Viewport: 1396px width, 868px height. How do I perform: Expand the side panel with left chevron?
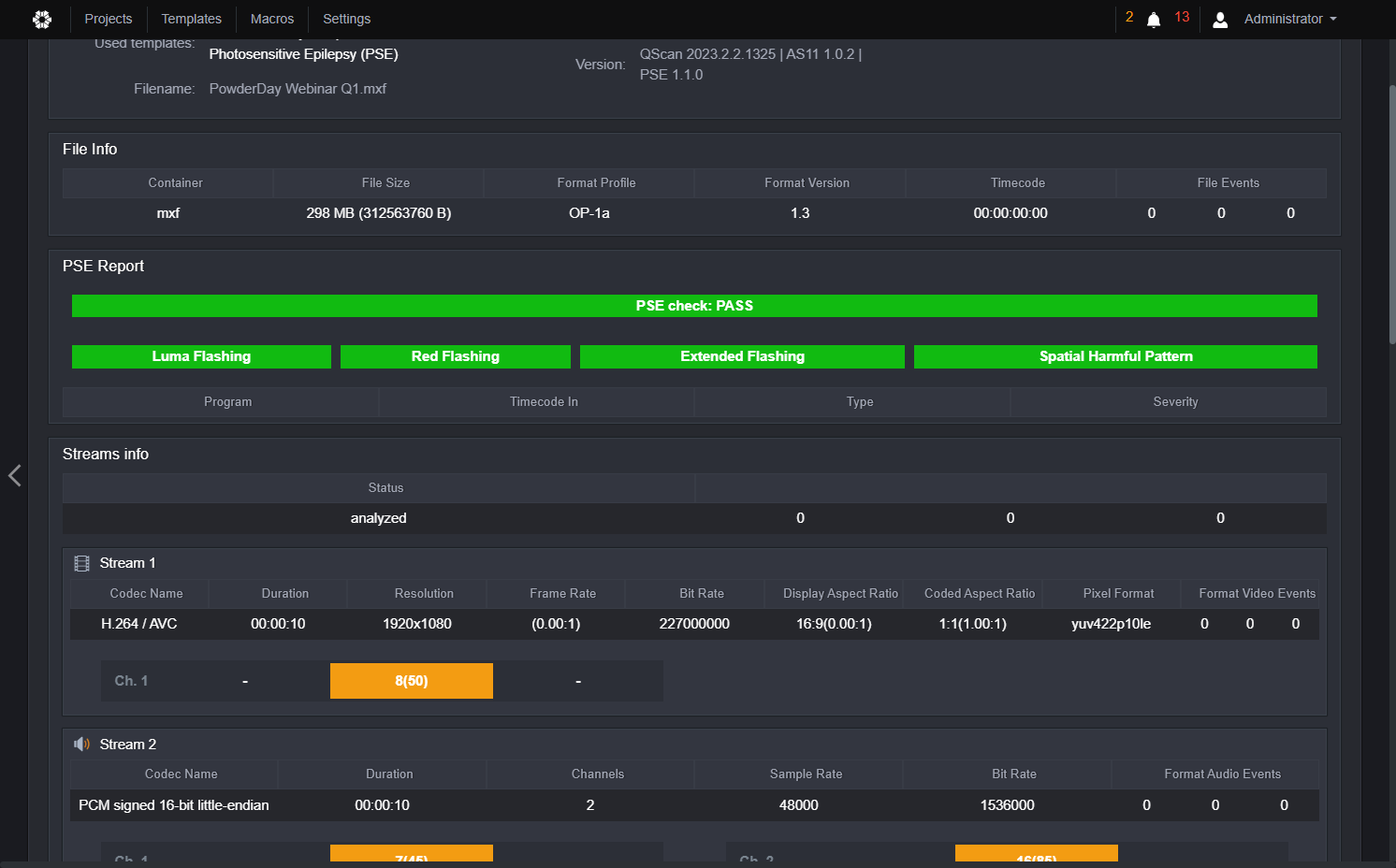click(x=14, y=475)
